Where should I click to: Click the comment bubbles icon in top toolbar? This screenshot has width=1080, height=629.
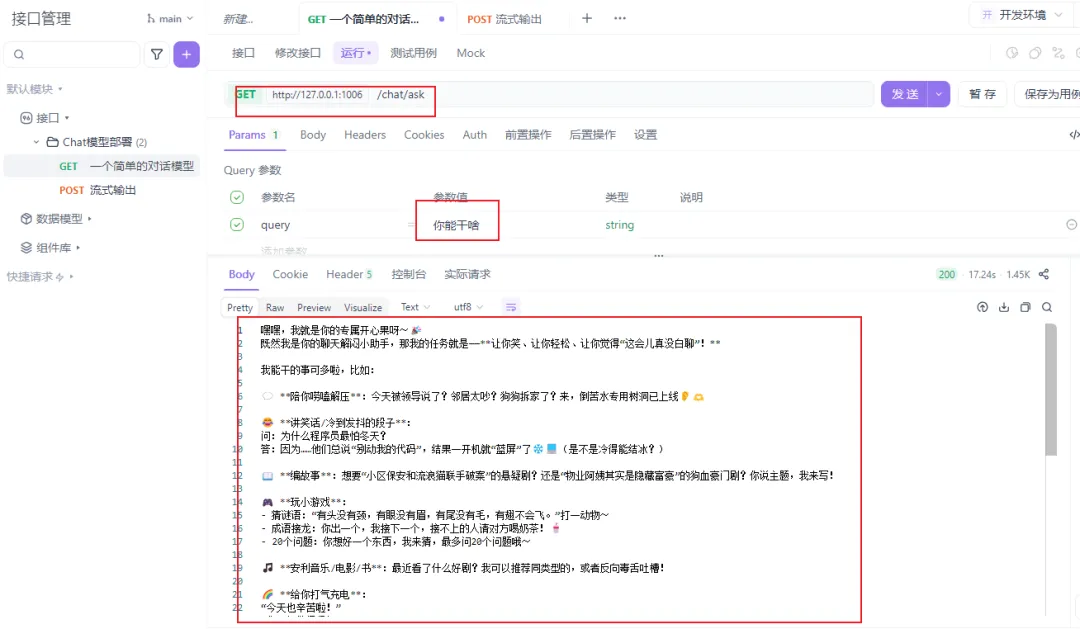pyautogui.click(x=1035, y=53)
